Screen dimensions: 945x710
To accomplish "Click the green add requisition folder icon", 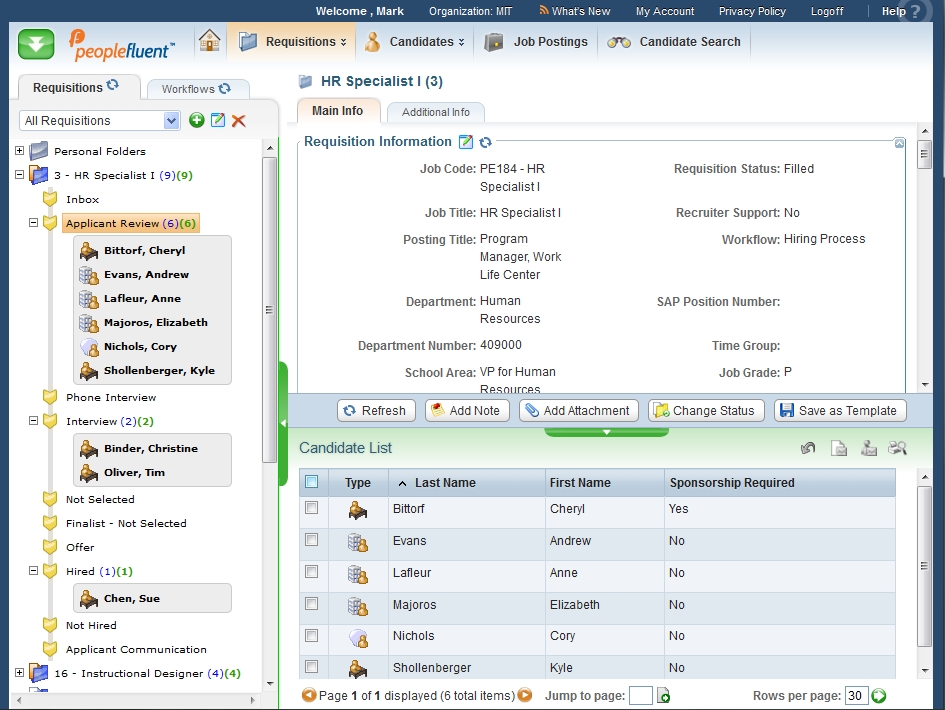I will pos(197,120).
